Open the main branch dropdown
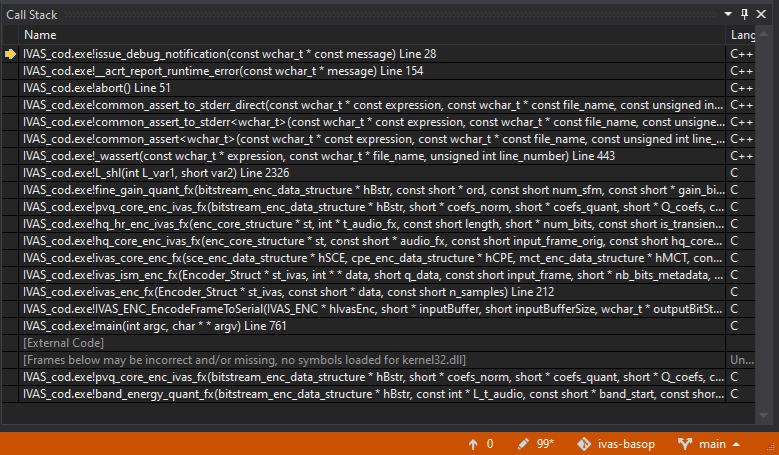Viewport: 779px width, 455px height. (x=710, y=443)
